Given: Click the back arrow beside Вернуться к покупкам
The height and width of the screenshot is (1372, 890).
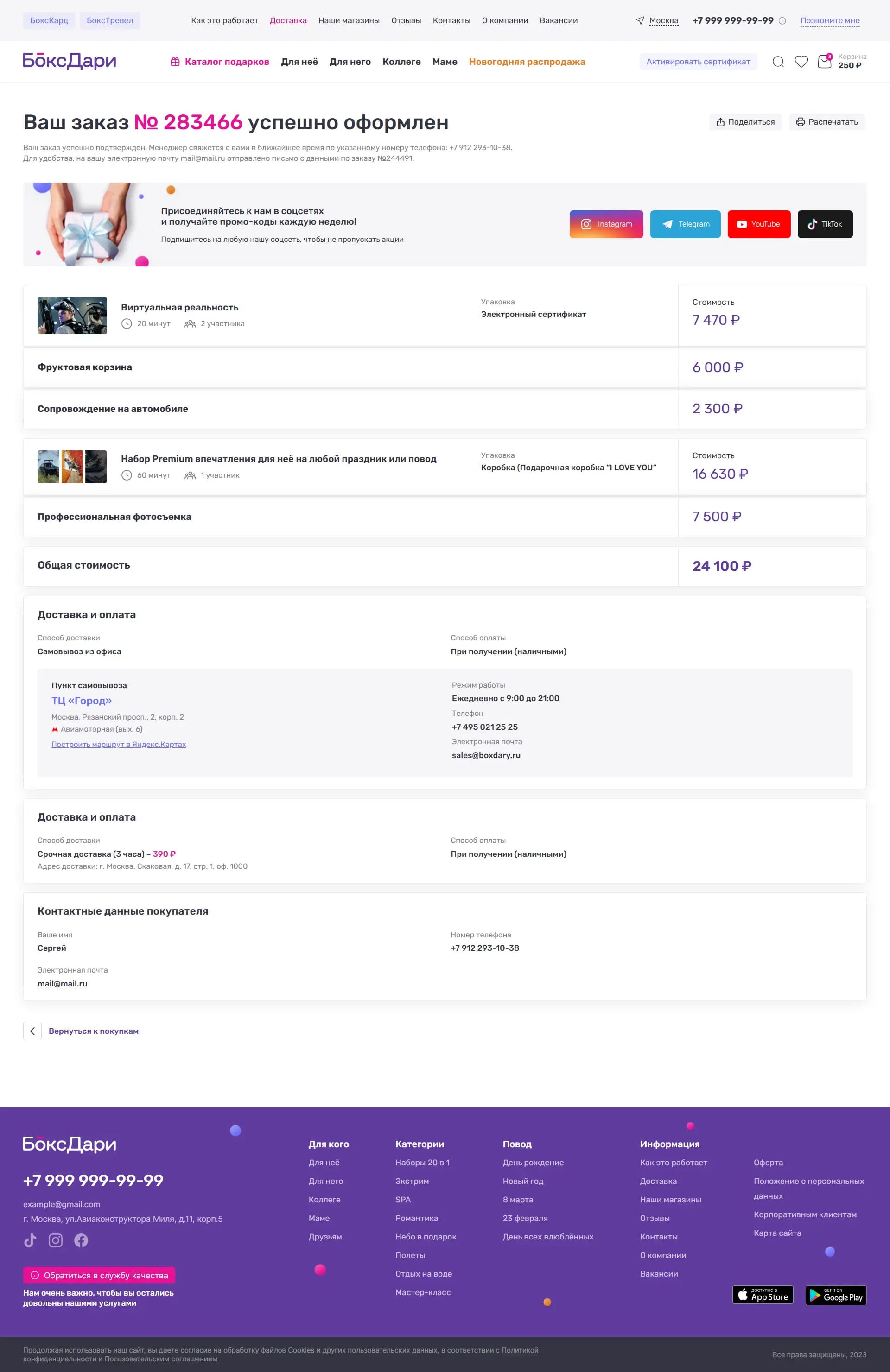Looking at the screenshot, I should click(32, 1031).
